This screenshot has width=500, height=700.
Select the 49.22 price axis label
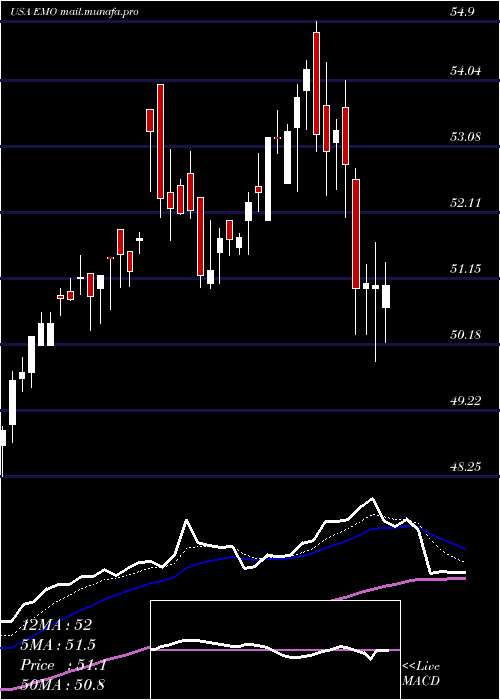[x=466, y=401]
